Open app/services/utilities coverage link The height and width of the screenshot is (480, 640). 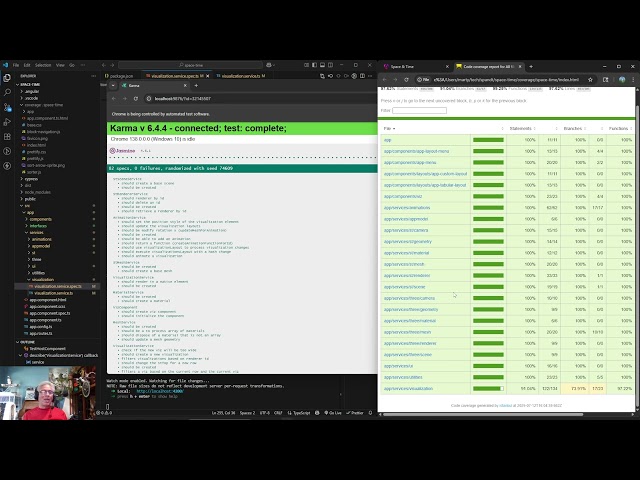click(x=403, y=377)
